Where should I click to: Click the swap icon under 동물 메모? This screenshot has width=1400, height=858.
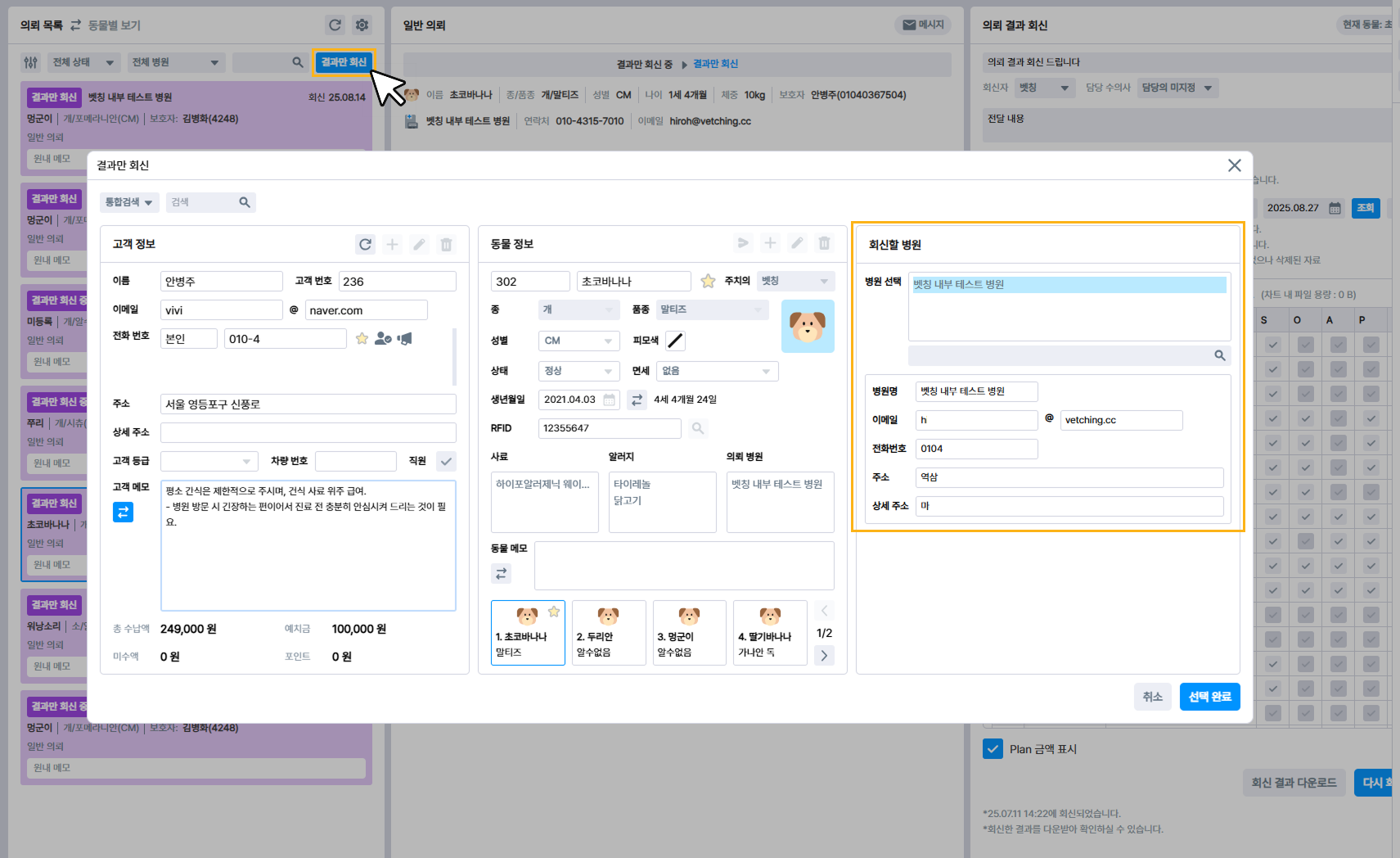pyautogui.click(x=501, y=574)
